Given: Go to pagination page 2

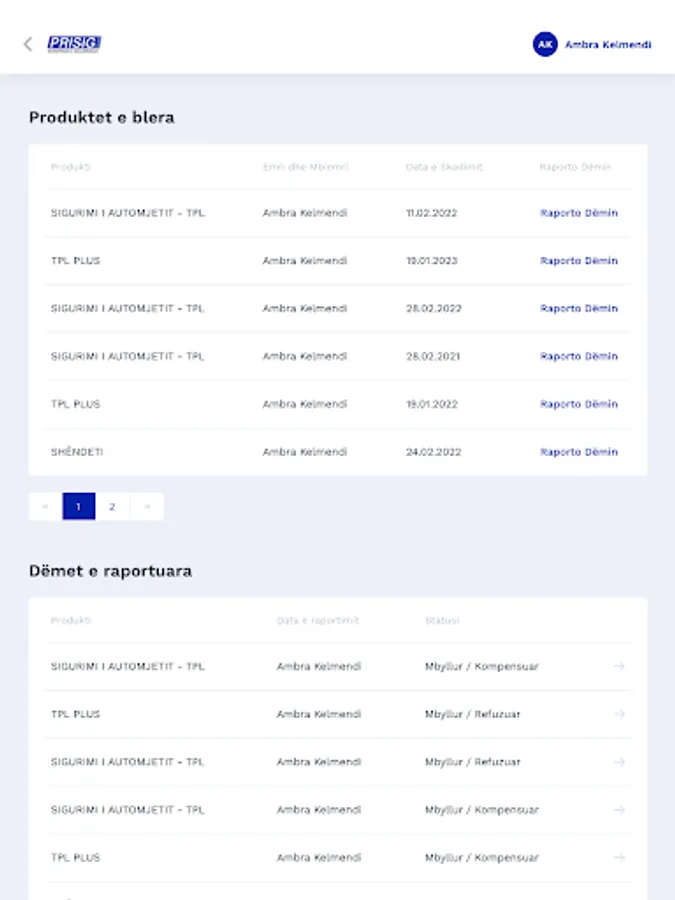Looking at the screenshot, I should coord(112,507).
